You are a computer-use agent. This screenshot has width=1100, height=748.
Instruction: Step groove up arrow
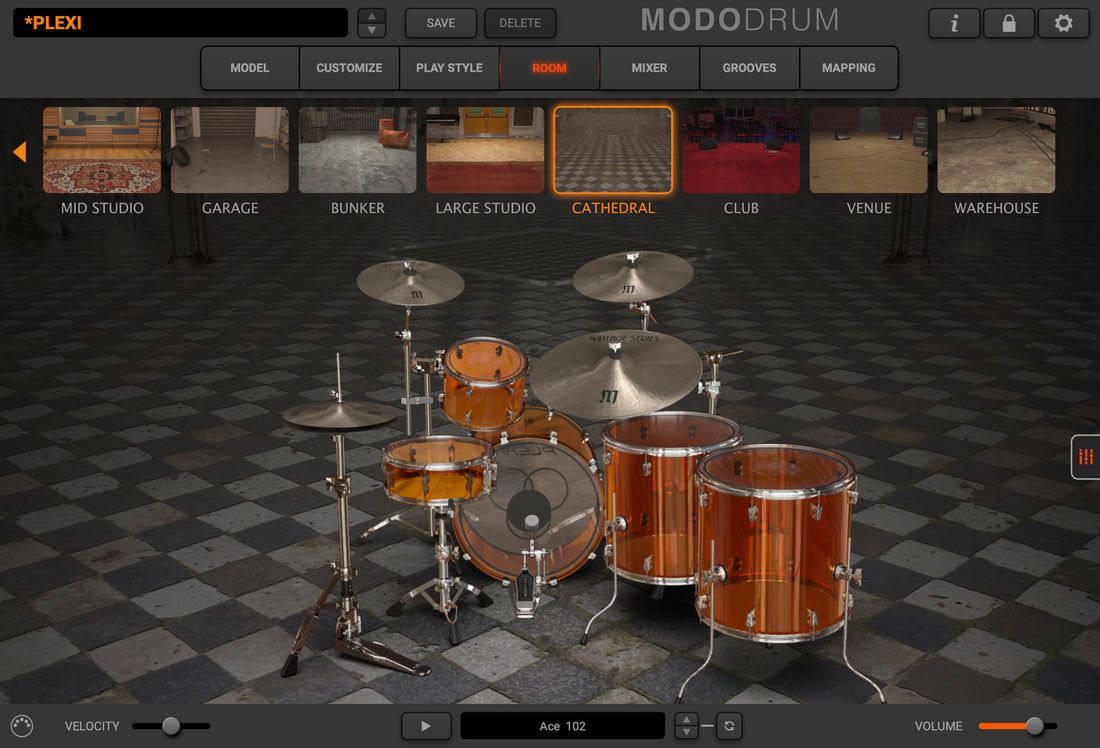click(x=686, y=719)
